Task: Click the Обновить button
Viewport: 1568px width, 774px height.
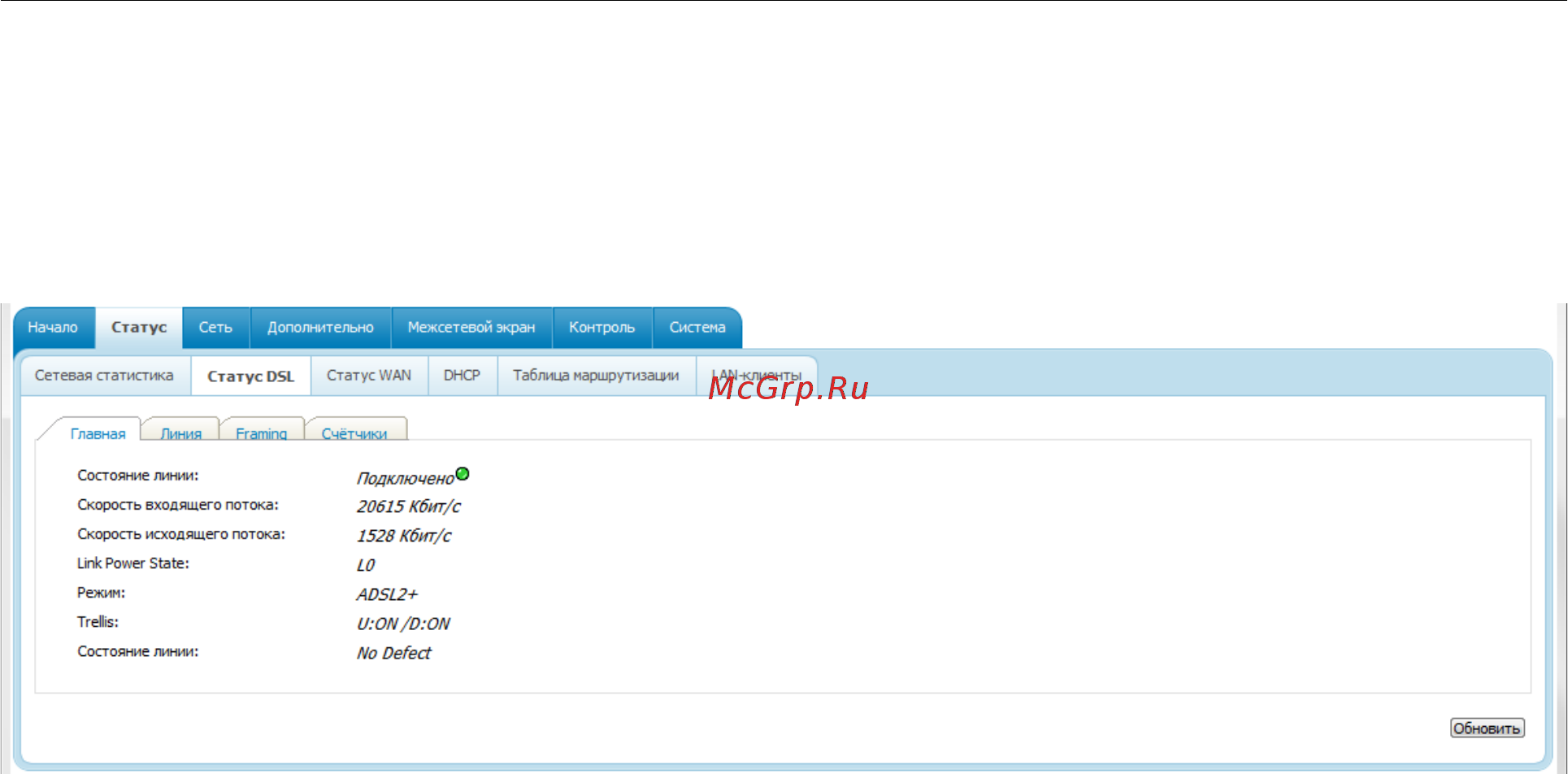Action: point(1487,728)
